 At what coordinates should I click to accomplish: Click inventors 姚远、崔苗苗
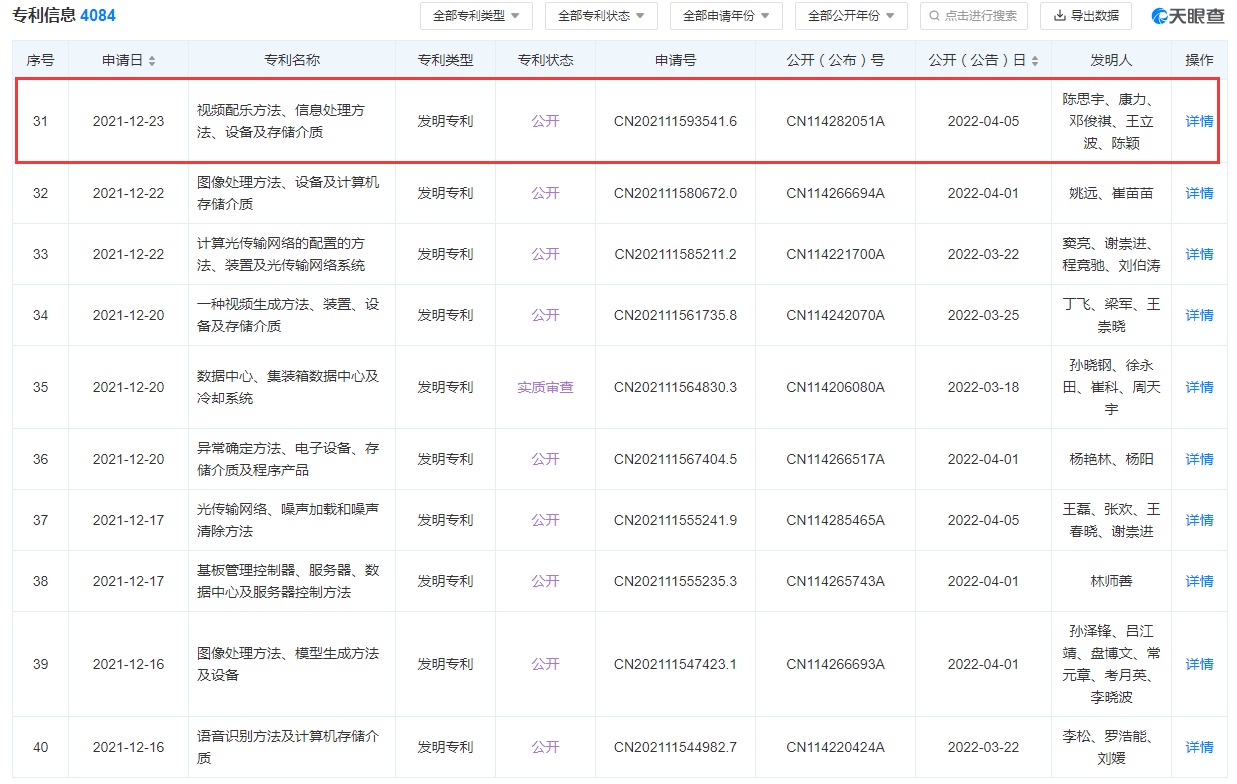pyautogui.click(x=1111, y=193)
